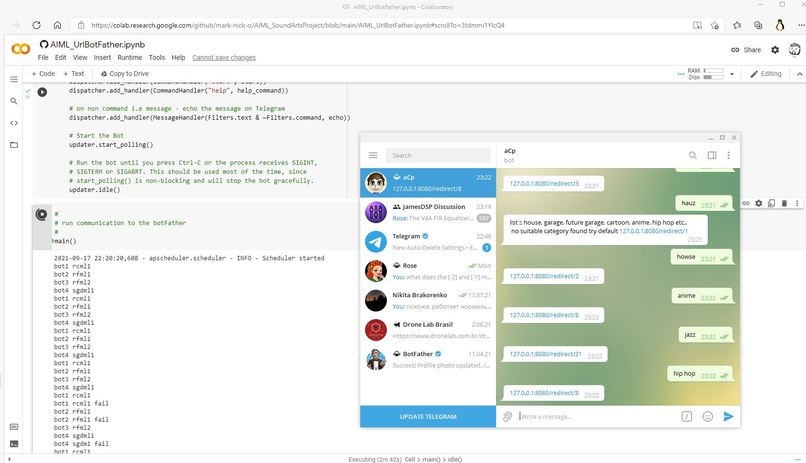Open the code snippets sidebar icon
This screenshot has height=463, width=806.
(x=14, y=123)
